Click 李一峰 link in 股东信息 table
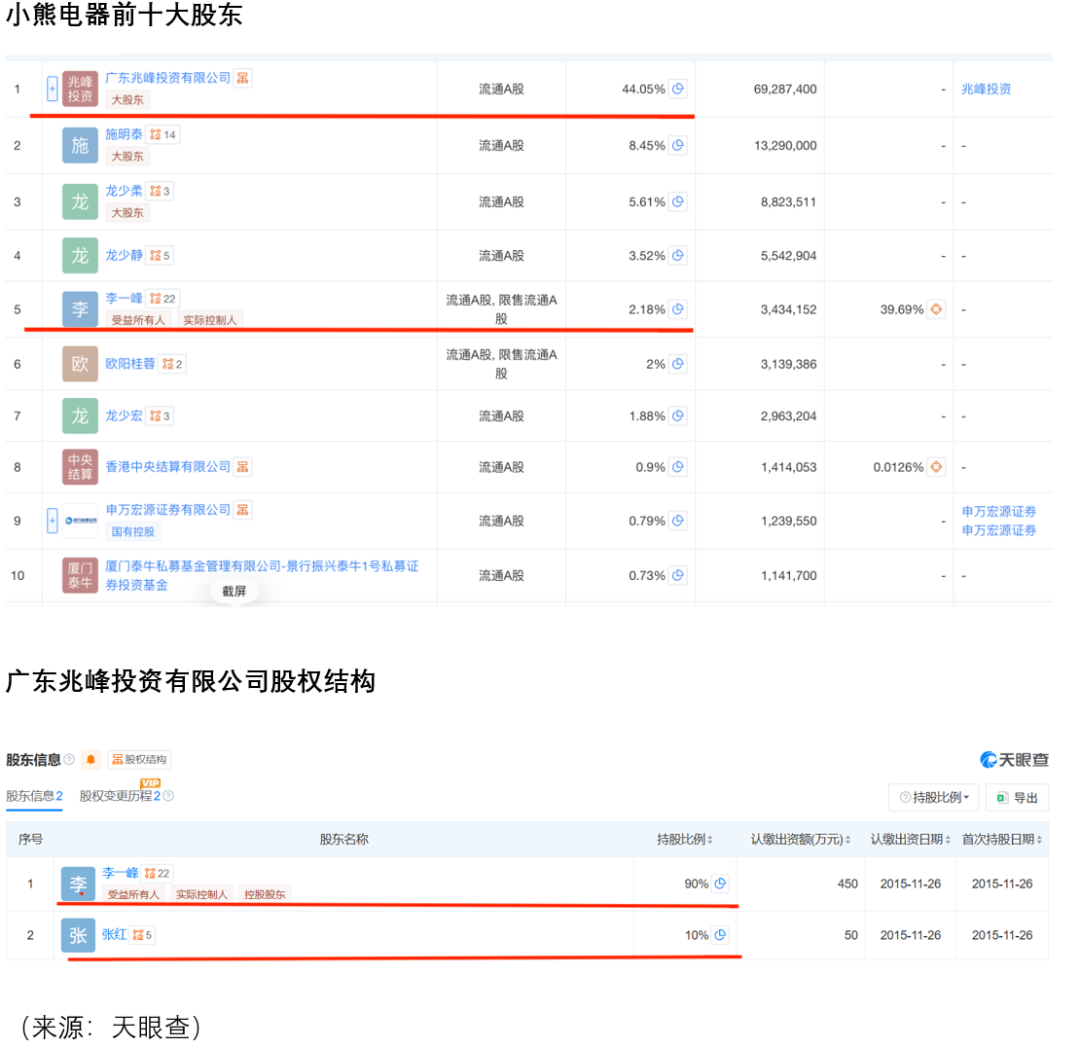The width and height of the screenshot is (1080, 1048). pyautogui.click(x=120, y=872)
